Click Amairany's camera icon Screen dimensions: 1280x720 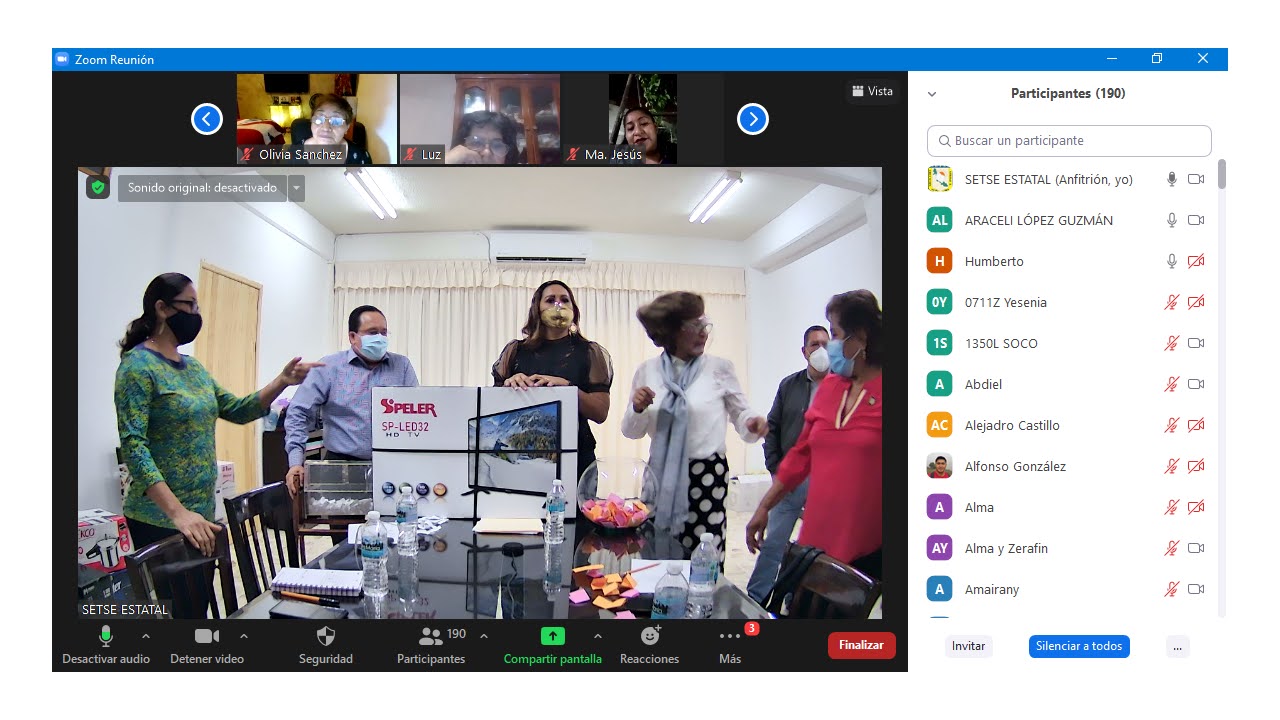pyautogui.click(x=1196, y=589)
